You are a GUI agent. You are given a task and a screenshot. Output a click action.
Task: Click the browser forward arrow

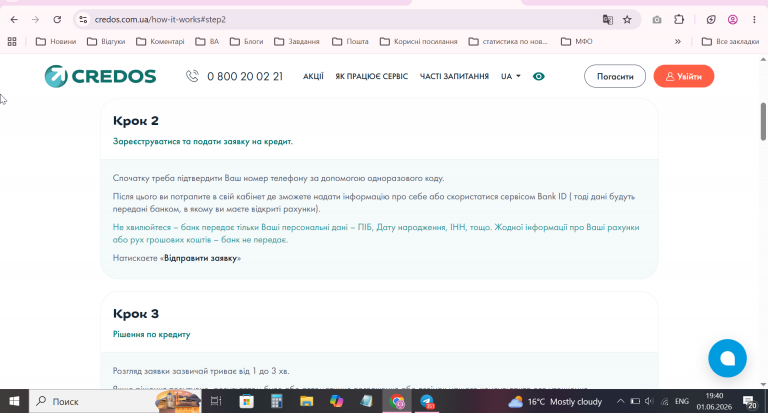pos(35,20)
